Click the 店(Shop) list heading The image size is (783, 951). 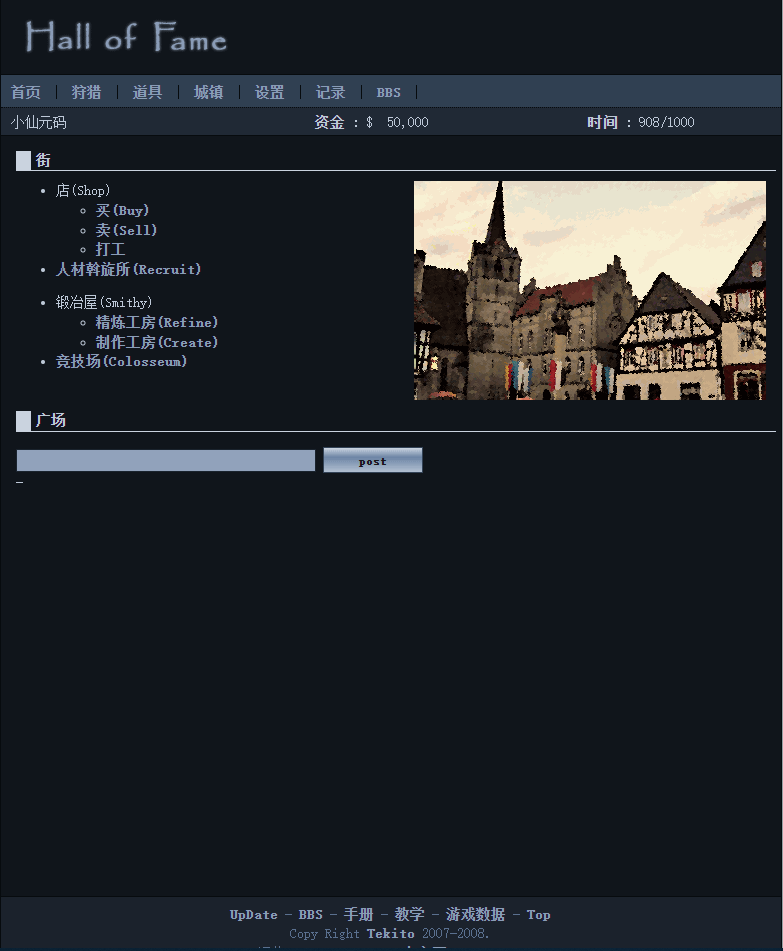pyautogui.click(x=83, y=190)
